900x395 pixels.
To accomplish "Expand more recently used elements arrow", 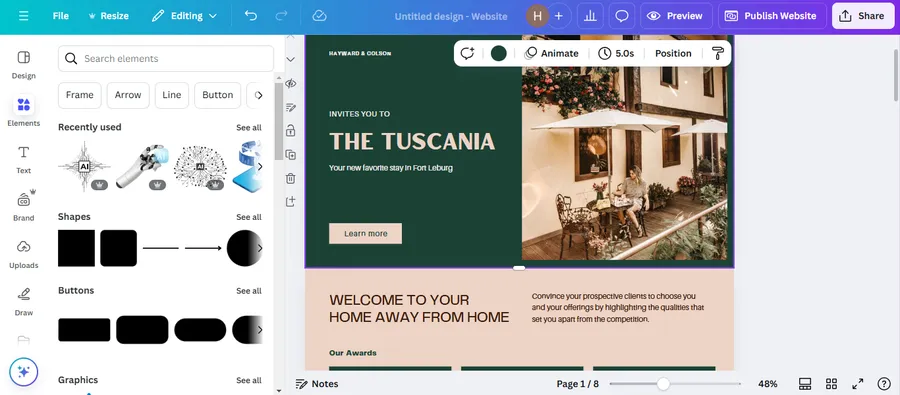I will click(x=259, y=166).
